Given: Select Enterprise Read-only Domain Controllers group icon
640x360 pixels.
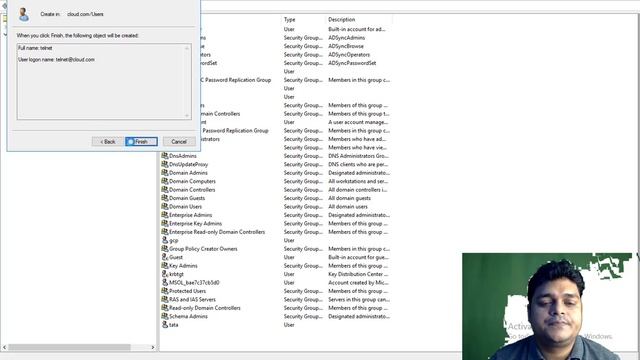Looking at the screenshot, I should point(165,231).
